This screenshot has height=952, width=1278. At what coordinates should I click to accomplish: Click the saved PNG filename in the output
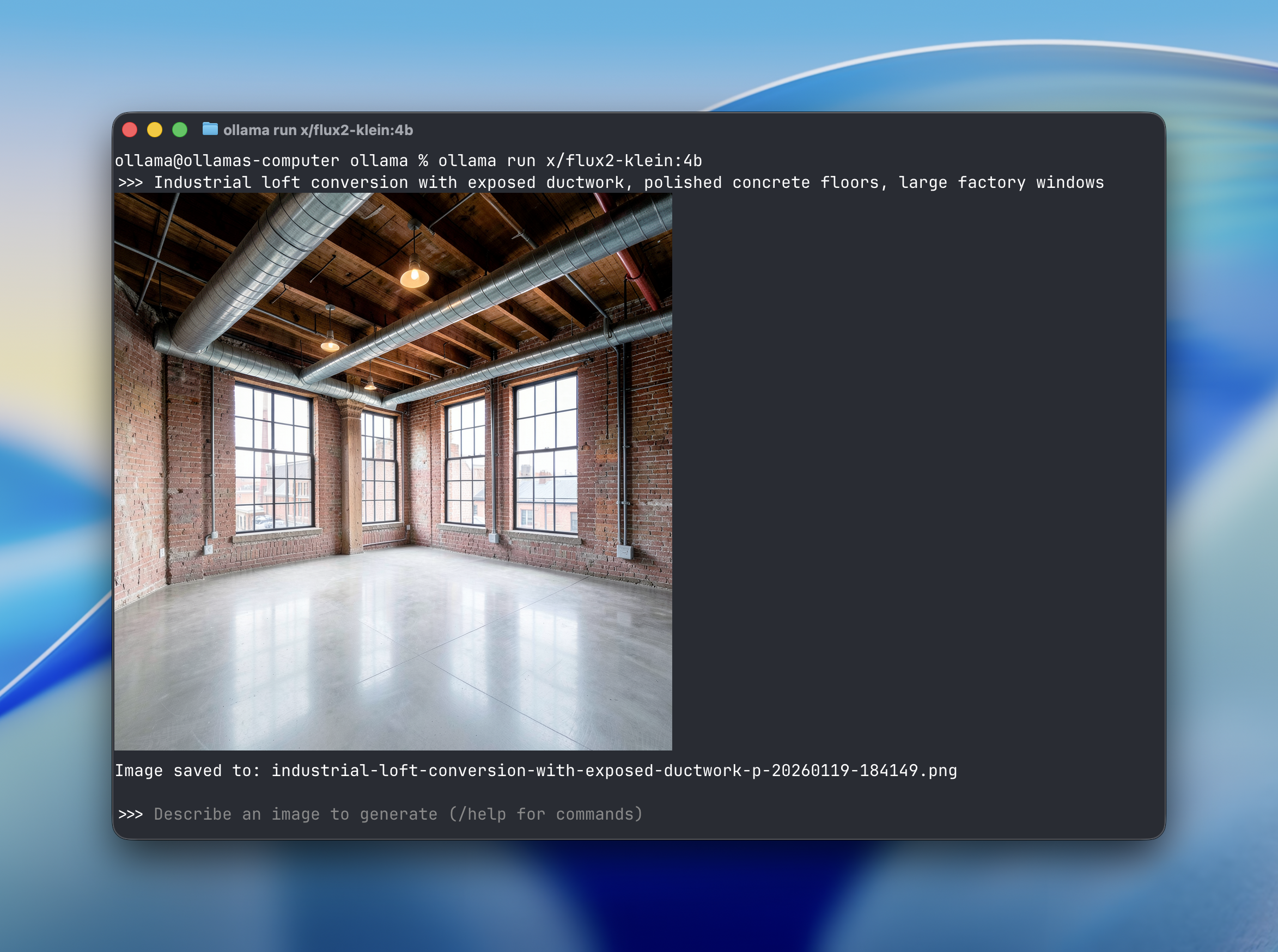(614, 771)
